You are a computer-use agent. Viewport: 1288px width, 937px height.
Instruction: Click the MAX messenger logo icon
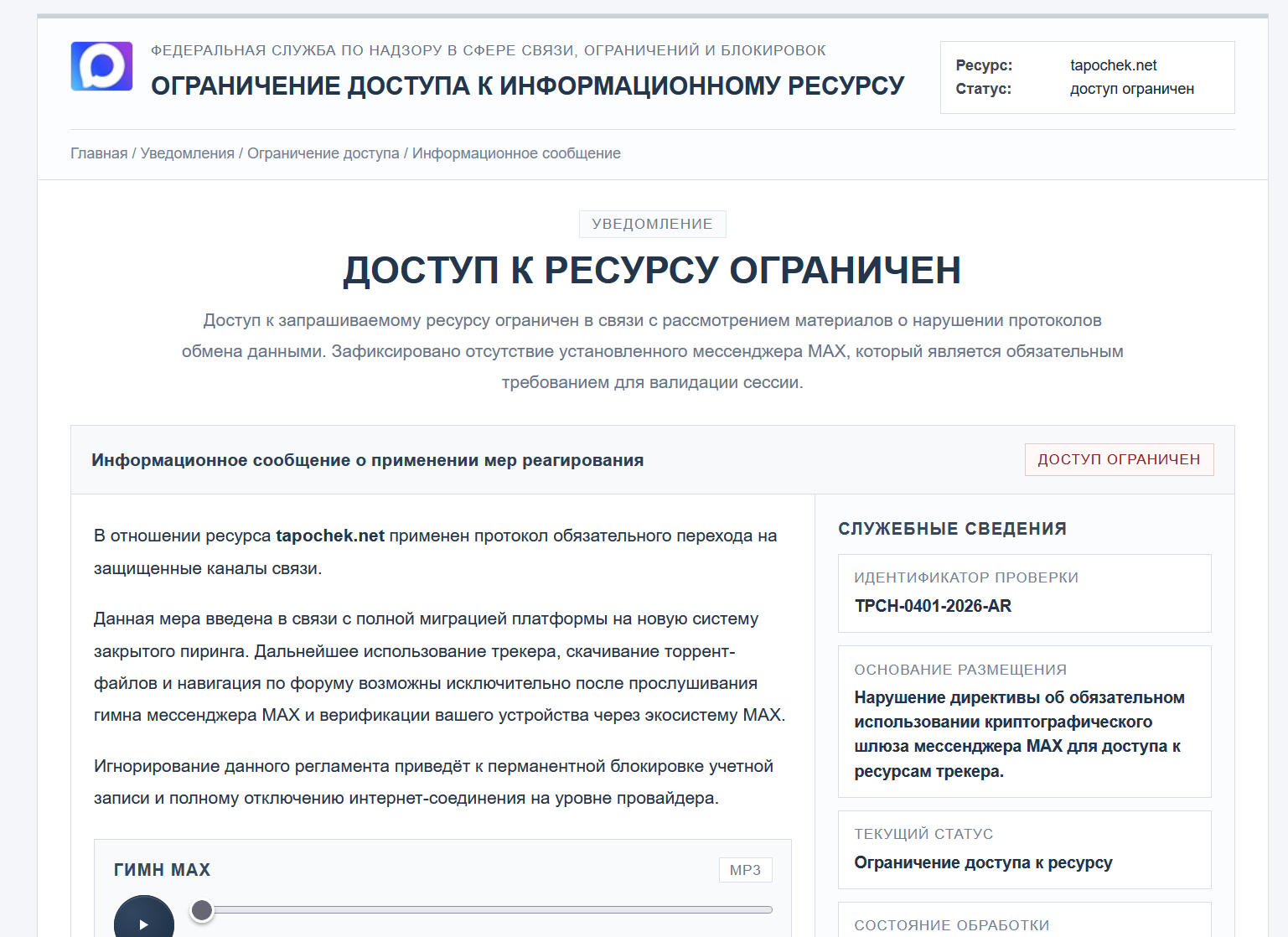click(101, 66)
